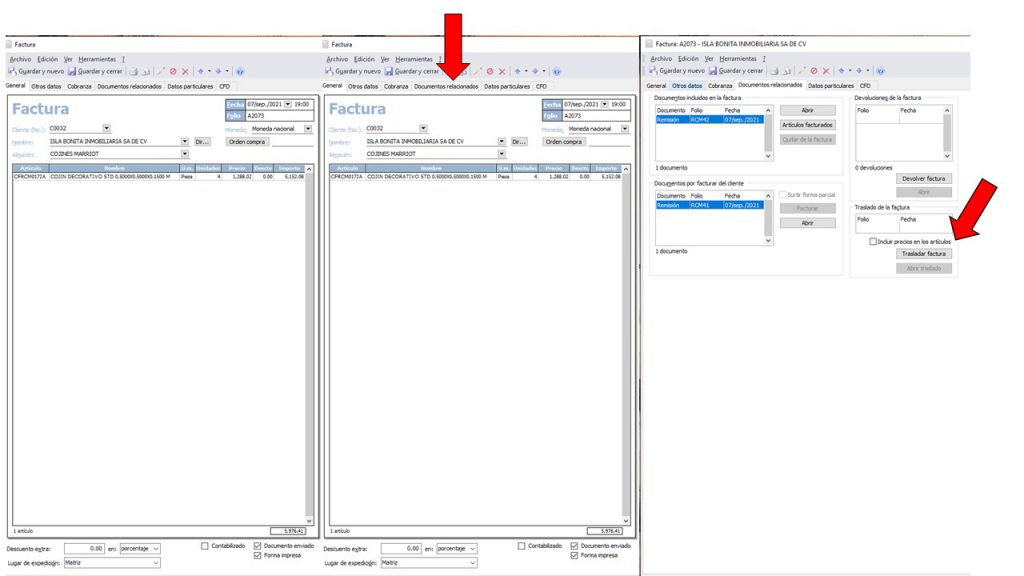1024x576 pixels.
Task: Expand 'Lugar de expedición' Matriz dropdown in middle window
Action: pyautogui.click(x=473, y=563)
